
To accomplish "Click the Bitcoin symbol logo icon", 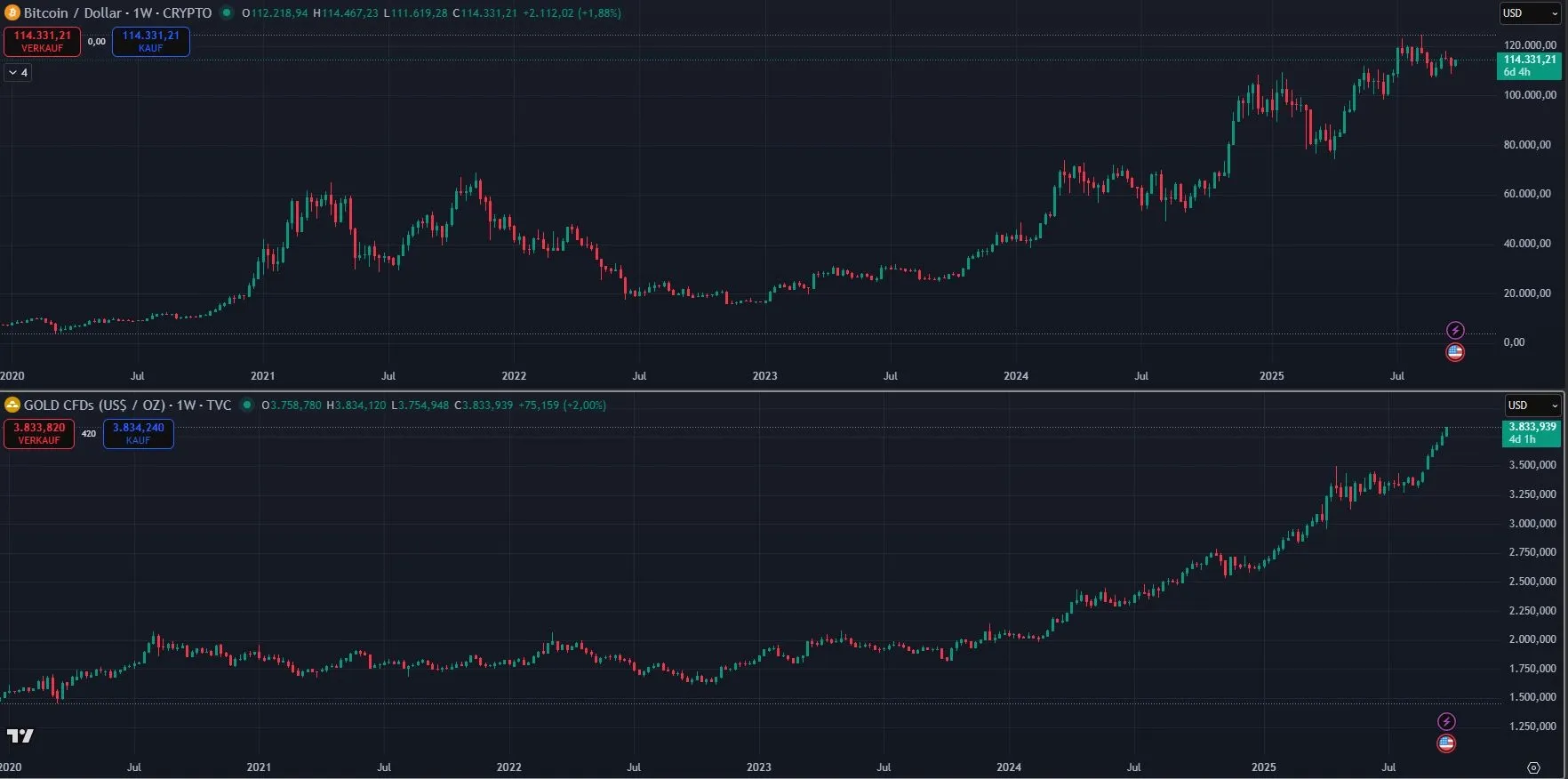I will coord(12,13).
